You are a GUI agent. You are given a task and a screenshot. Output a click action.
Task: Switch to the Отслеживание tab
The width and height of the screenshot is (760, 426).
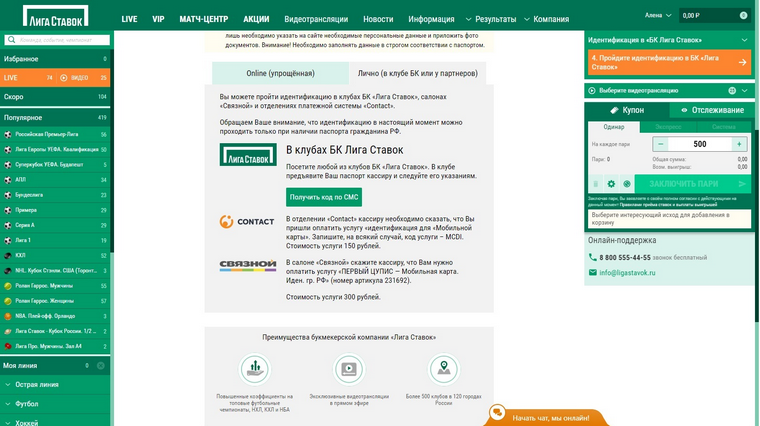click(x=712, y=110)
